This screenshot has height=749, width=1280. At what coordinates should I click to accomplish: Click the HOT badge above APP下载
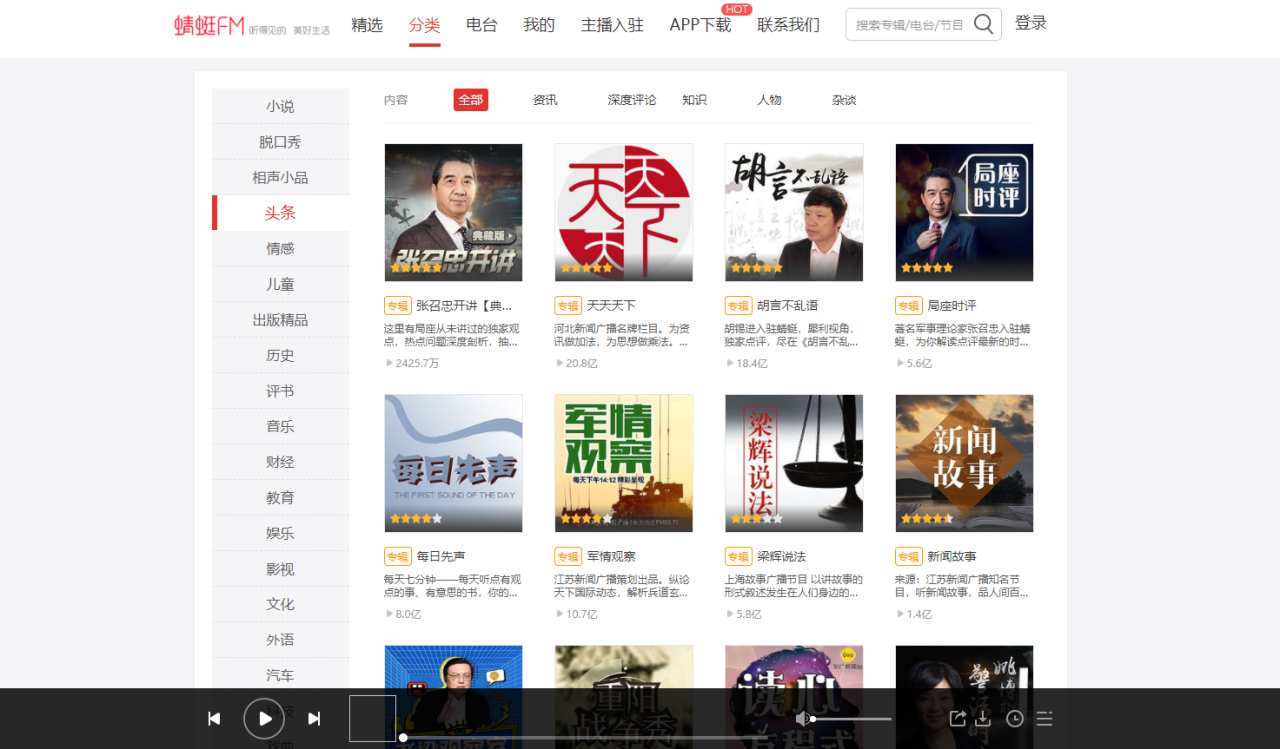737,9
